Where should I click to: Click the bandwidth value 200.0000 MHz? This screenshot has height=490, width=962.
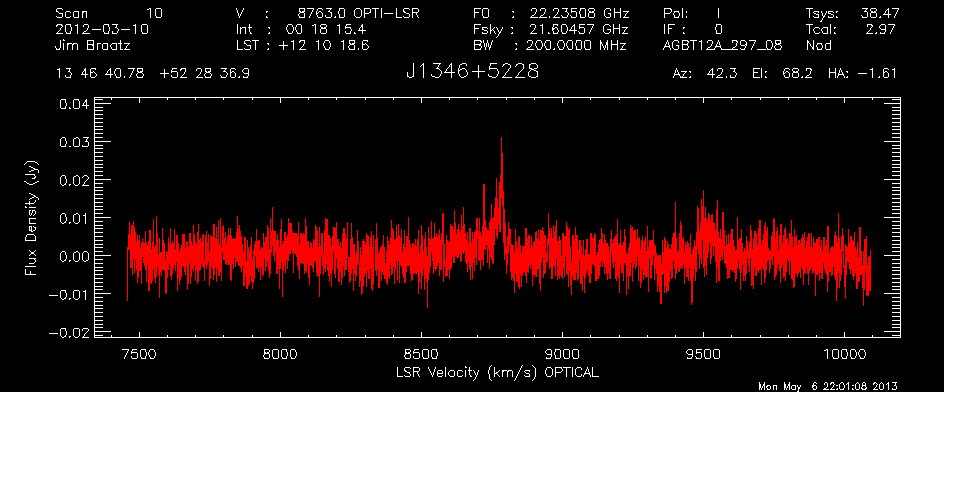click(575, 45)
